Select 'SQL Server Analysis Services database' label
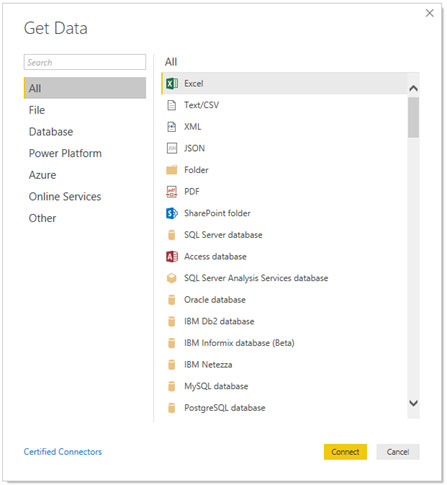The image size is (447, 485). point(256,278)
